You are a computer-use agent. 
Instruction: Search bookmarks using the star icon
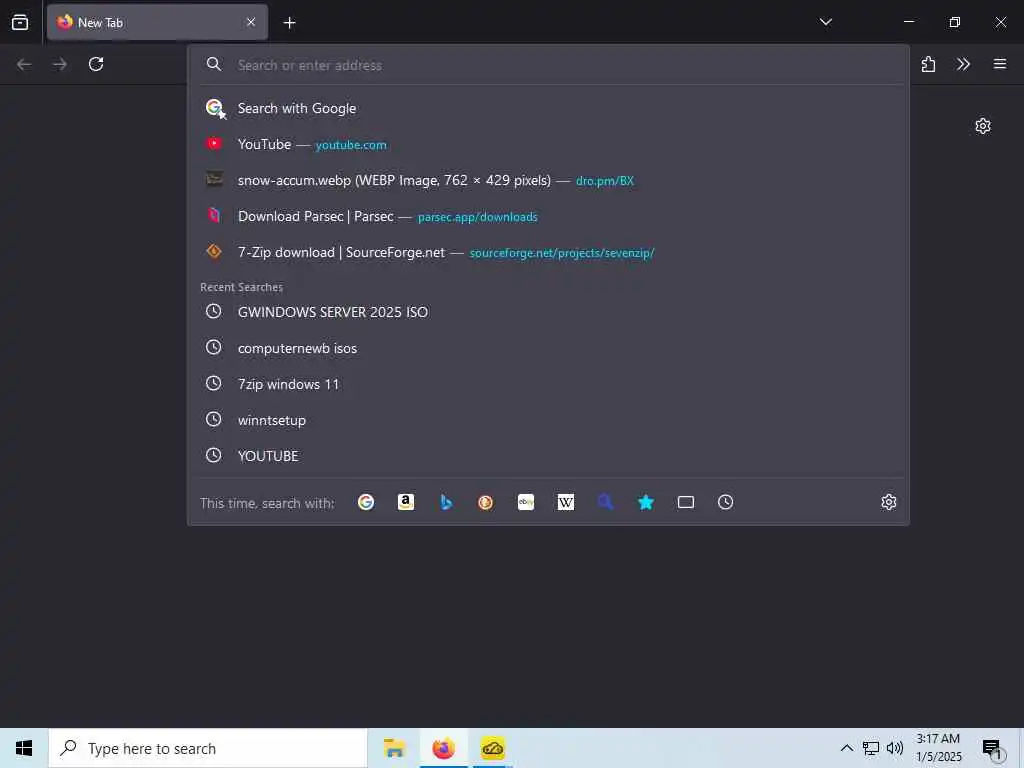[x=646, y=502]
